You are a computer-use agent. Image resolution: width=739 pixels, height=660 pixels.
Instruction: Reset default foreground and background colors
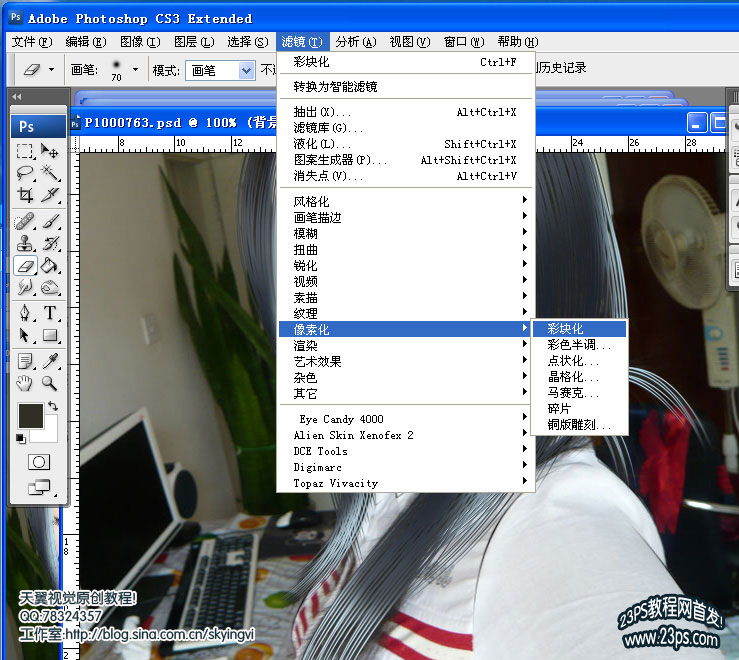tap(20, 439)
